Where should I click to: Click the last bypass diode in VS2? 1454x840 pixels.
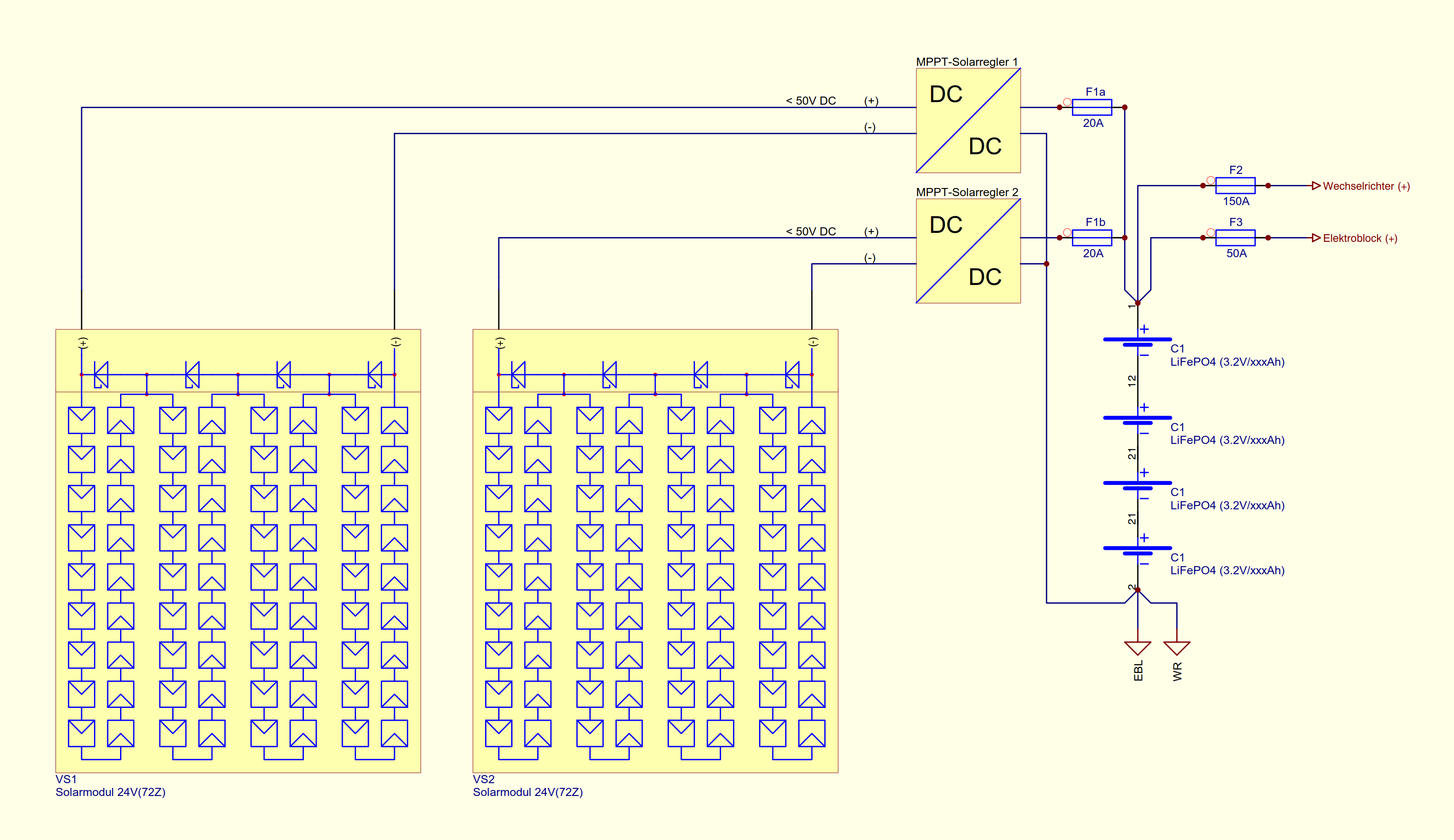click(x=792, y=375)
